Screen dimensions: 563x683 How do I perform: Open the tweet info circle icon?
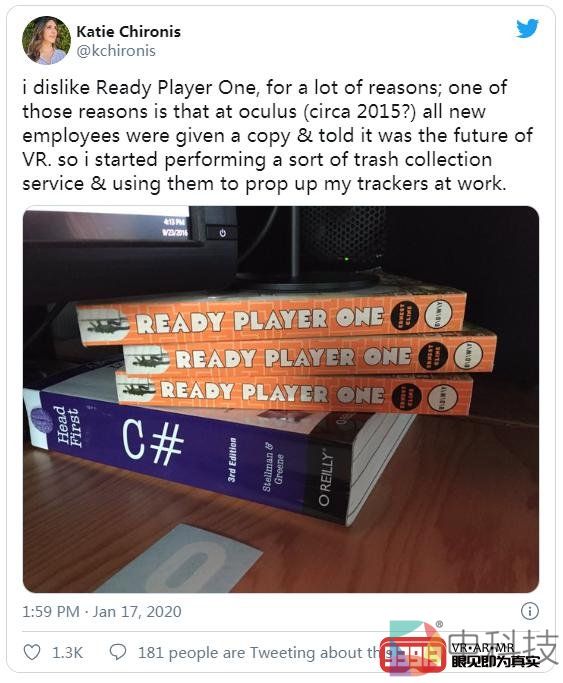[x=529, y=611]
